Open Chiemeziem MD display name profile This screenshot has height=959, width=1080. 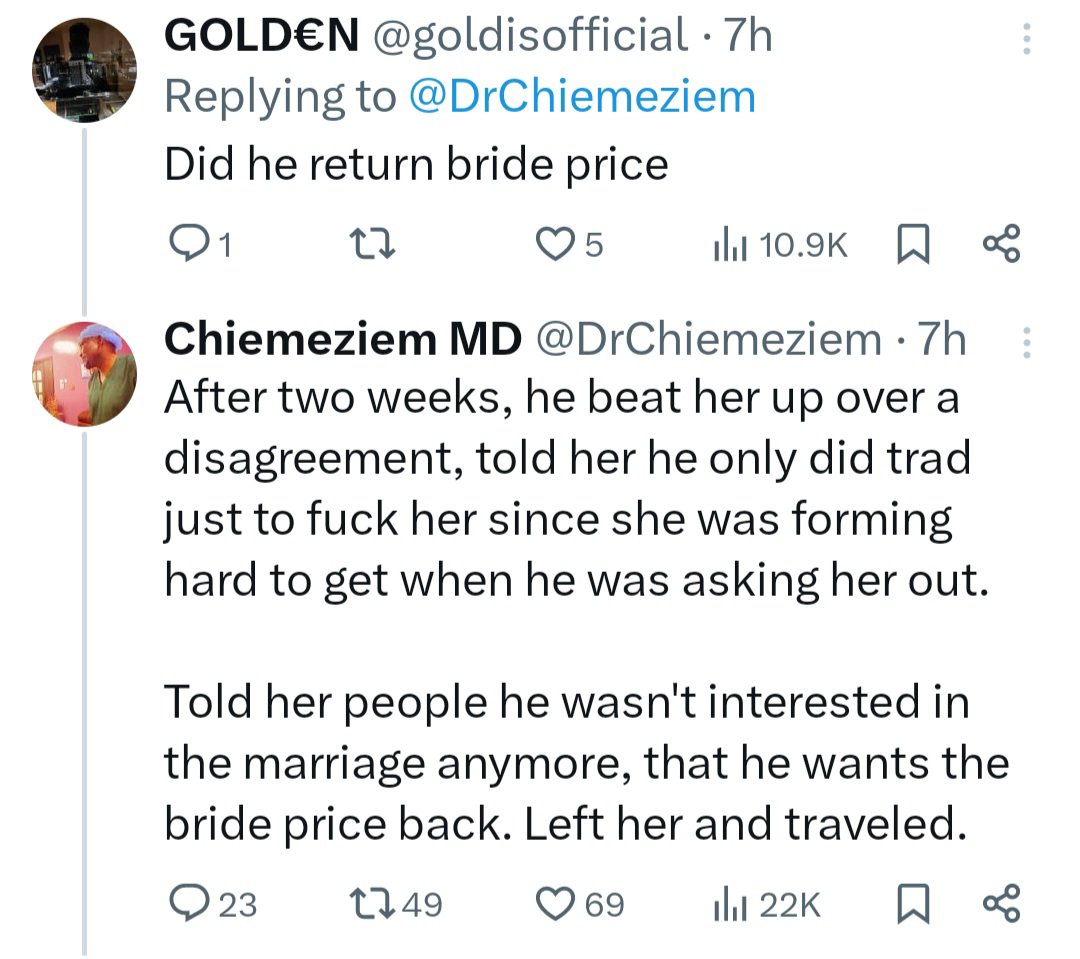click(343, 341)
